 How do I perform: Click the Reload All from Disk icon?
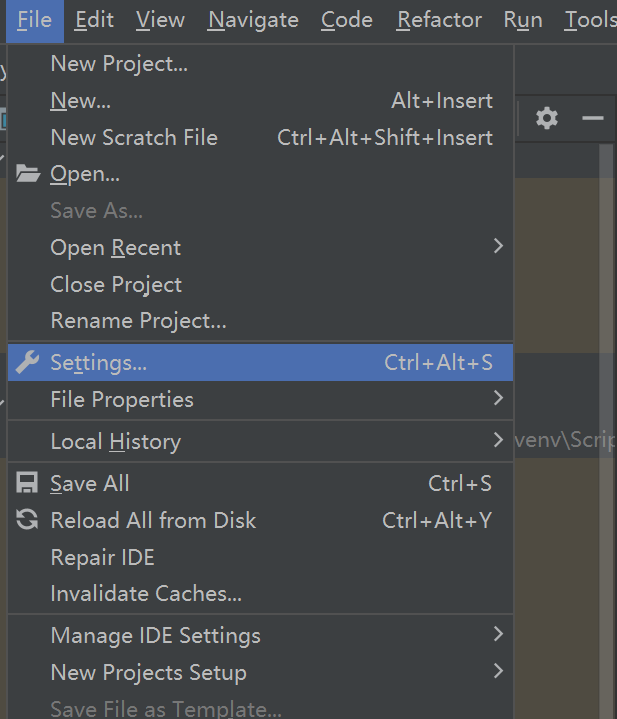[x=28, y=520]
